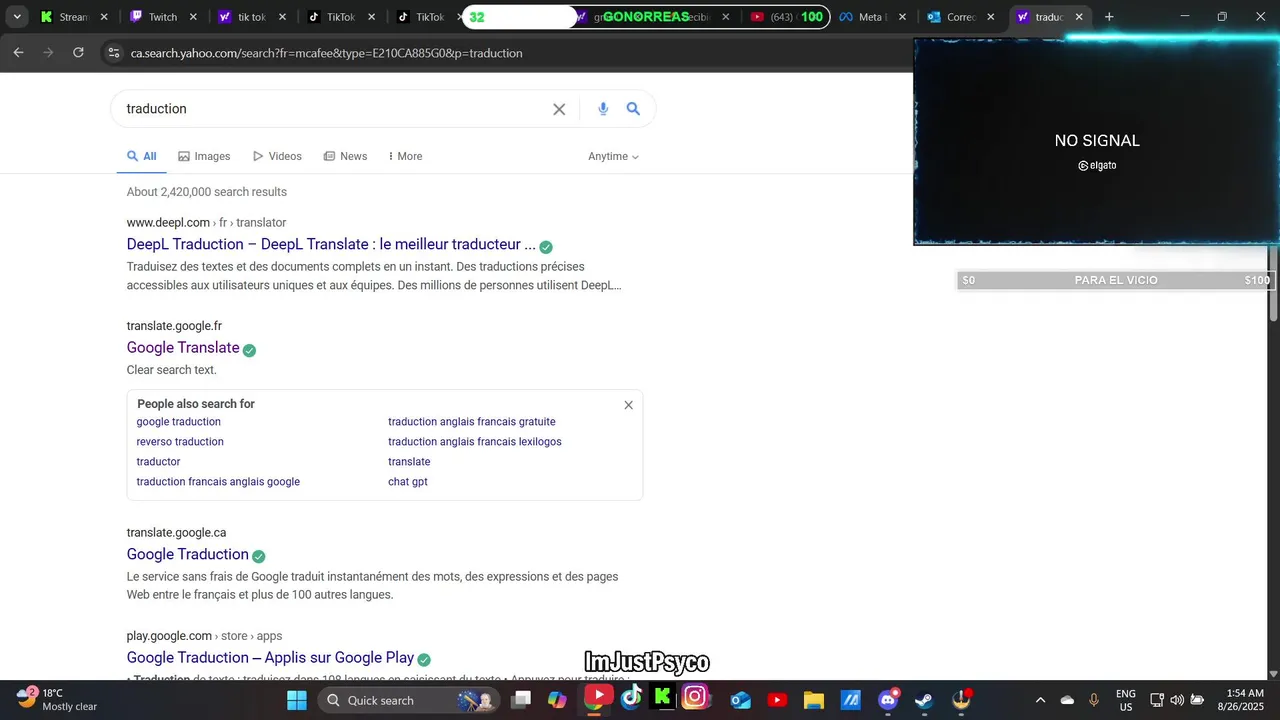Switch to the 'tik tok' Yahoo tab
Screen dimensions: 1280x720
pyautogui.click(x=252, y=17)
